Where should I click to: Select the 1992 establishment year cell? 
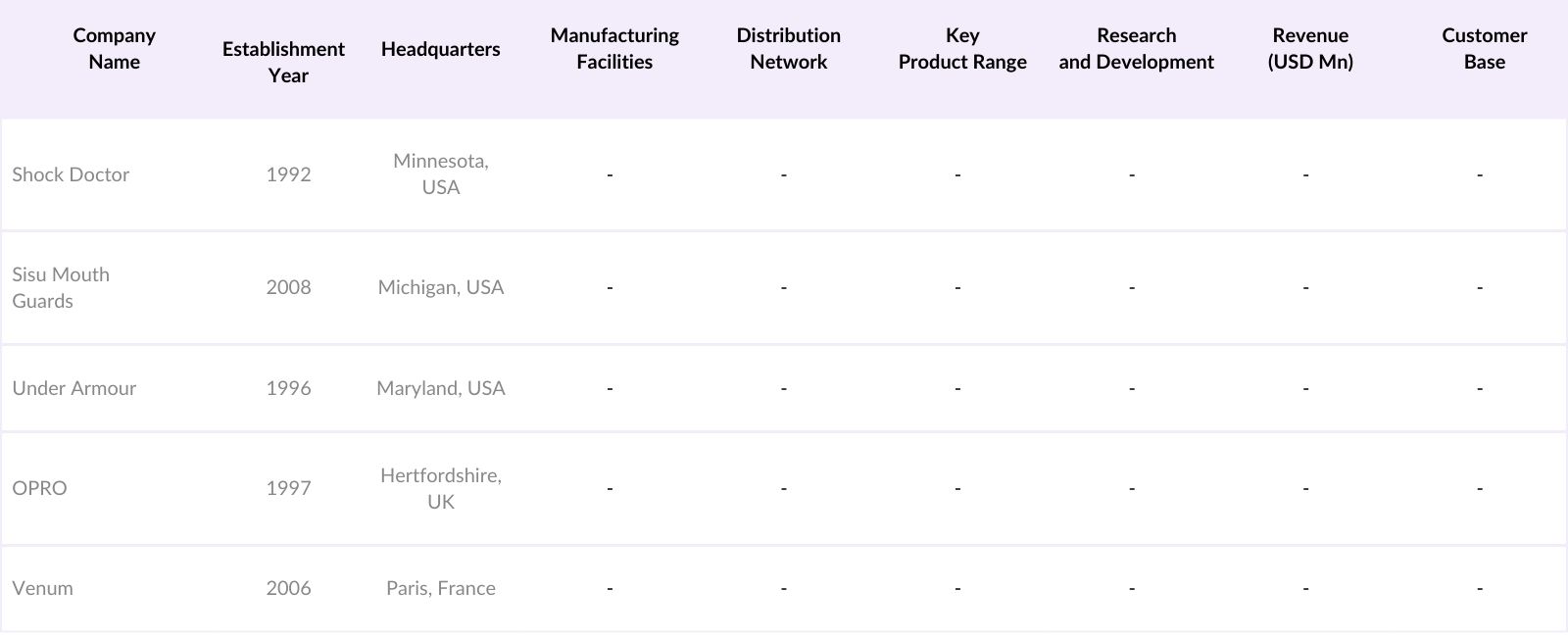pyautogui.click(x=288, y=174)
